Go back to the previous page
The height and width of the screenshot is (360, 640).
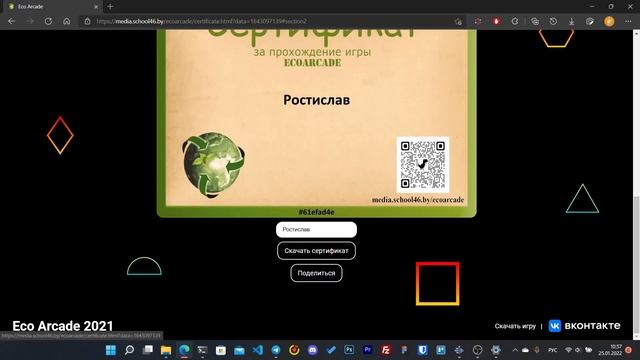tap(11, 21)
